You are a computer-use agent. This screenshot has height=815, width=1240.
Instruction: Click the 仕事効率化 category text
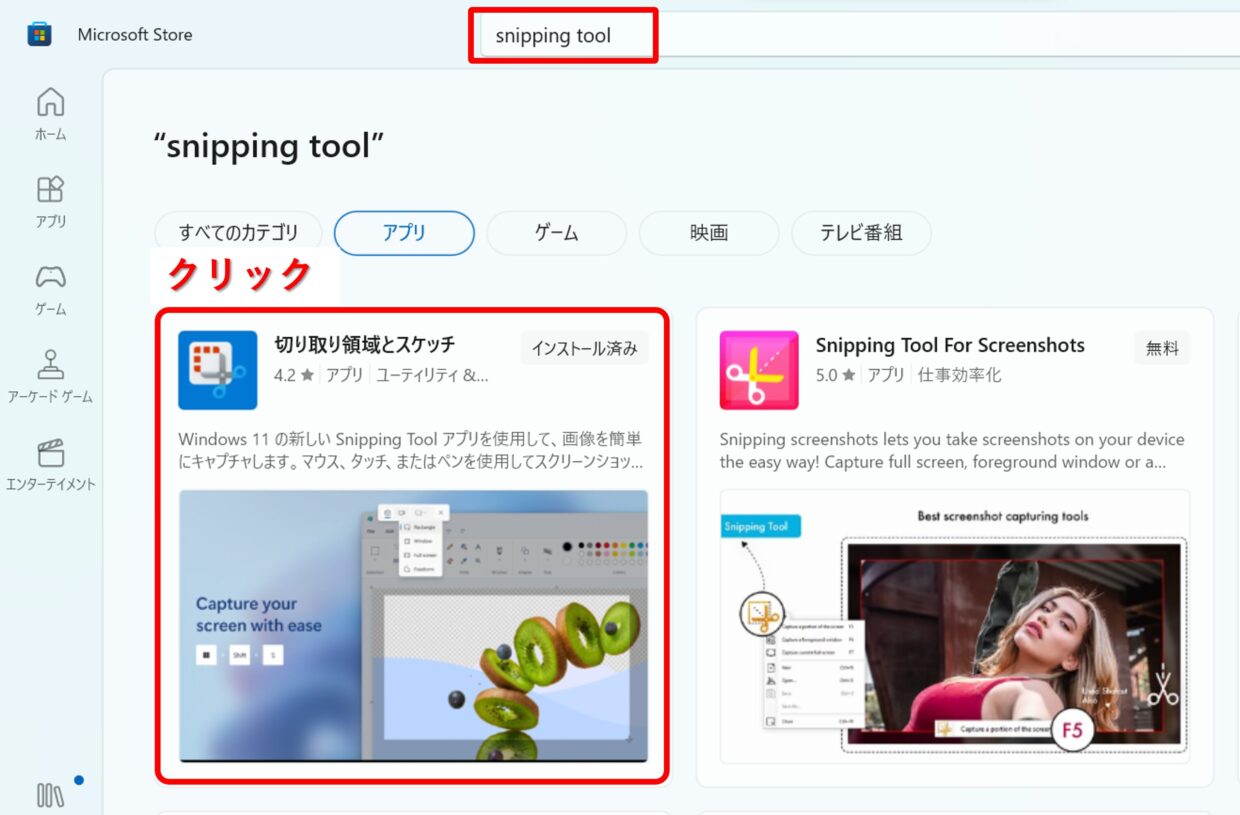click(x=959, y=375)
